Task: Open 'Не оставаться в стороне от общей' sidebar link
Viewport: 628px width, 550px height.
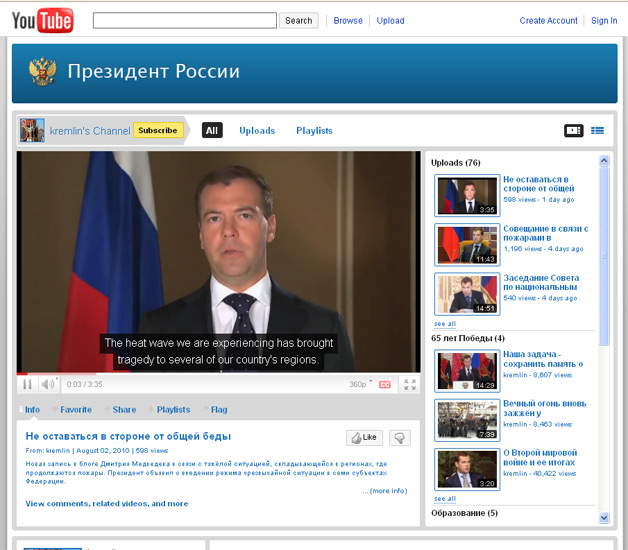Action: coord(539,184)
